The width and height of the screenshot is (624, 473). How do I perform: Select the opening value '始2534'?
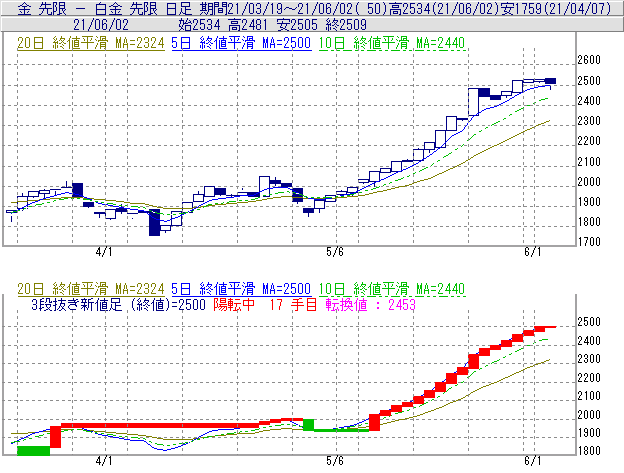click(x=199, y=25)
